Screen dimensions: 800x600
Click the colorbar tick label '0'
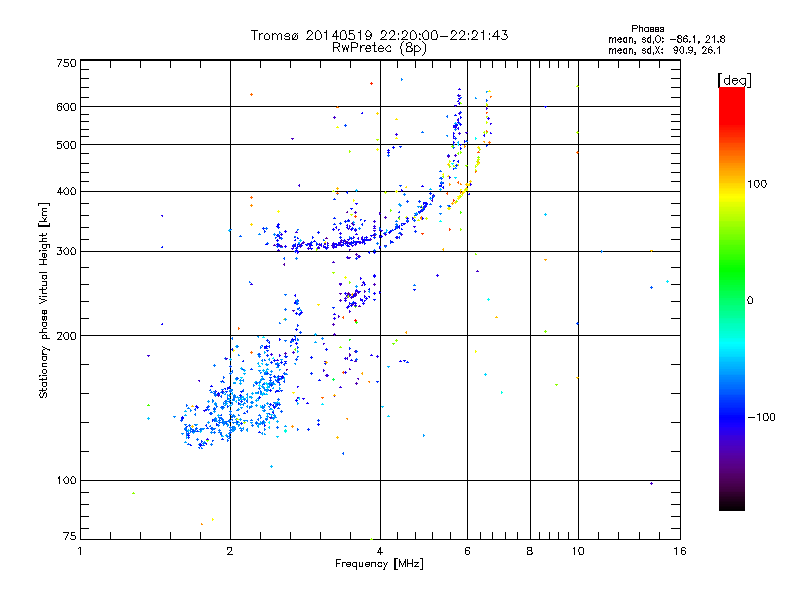coord(750,301)
